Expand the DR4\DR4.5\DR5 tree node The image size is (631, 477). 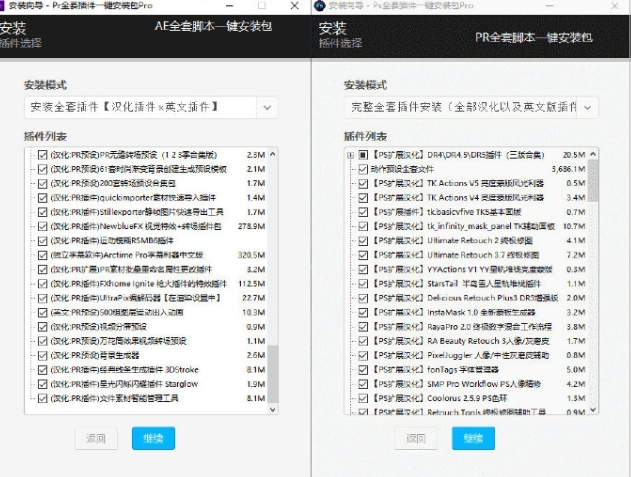(x=351, y=155)
